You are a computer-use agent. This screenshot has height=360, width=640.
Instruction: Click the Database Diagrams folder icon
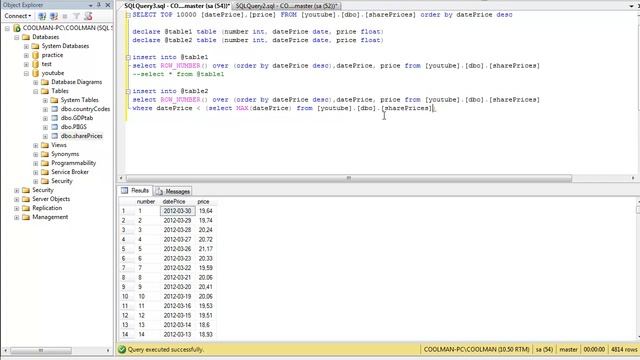45,82
